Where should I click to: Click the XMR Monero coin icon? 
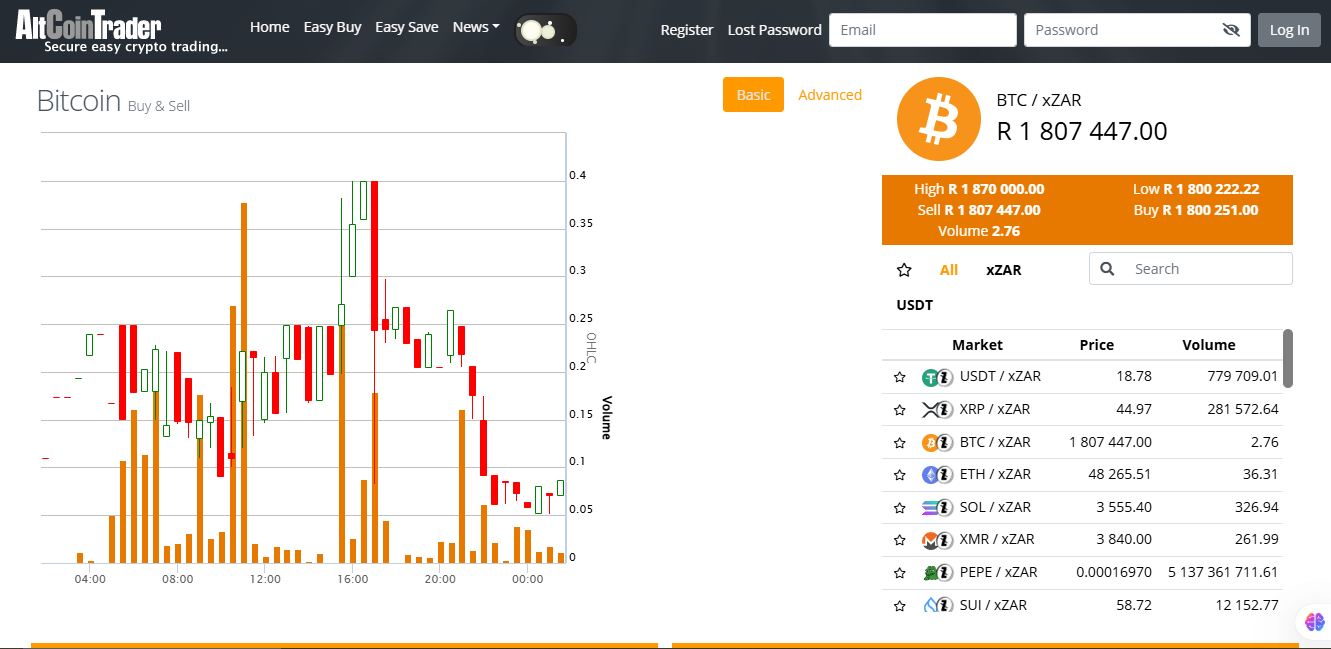click(x=930, y=540)
